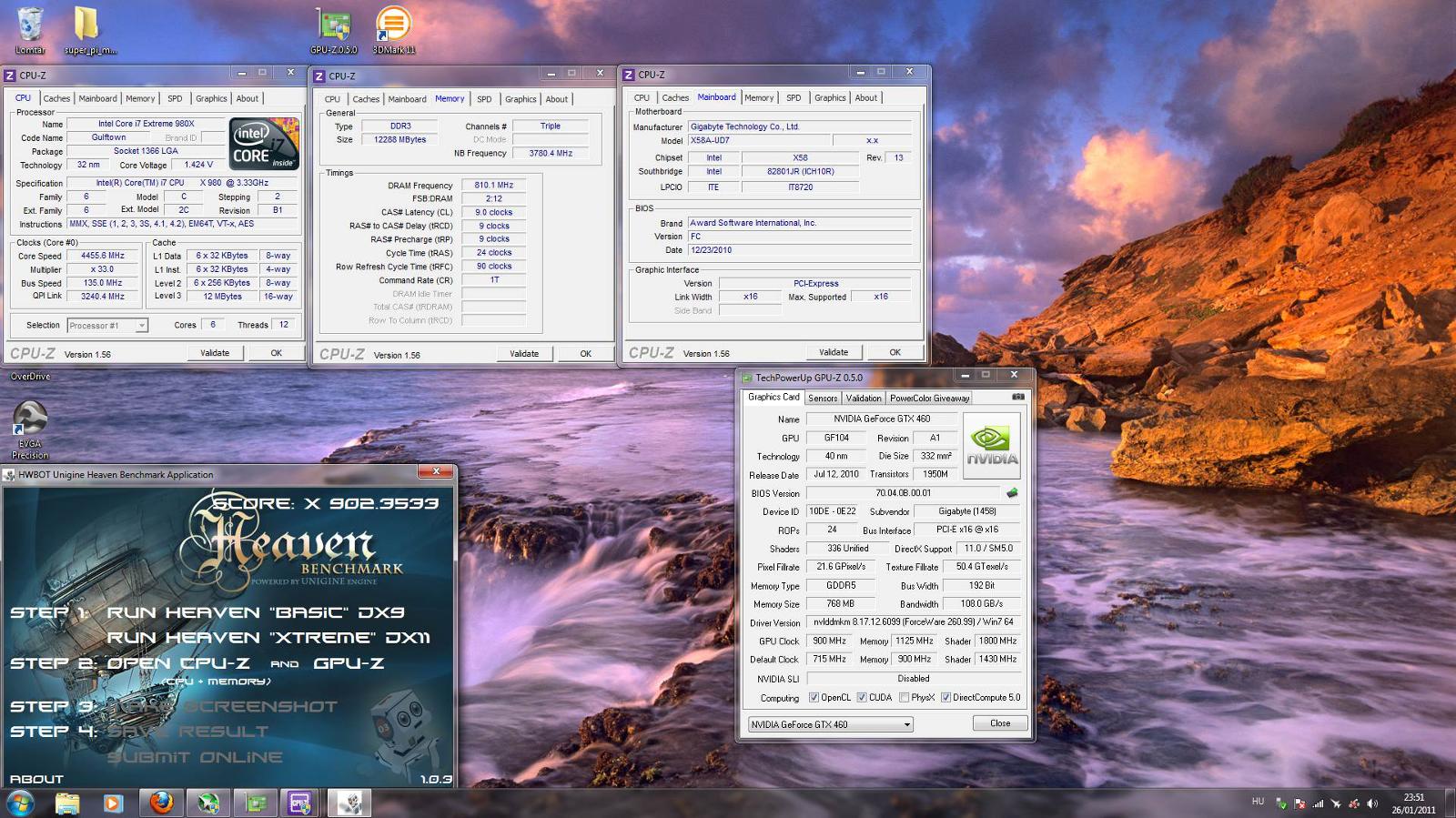Image resolution: width=1456 pixels, height=818 pixels.
Task: Open Windows Explorer from the taskbar
Action: [x=66, y=803]
